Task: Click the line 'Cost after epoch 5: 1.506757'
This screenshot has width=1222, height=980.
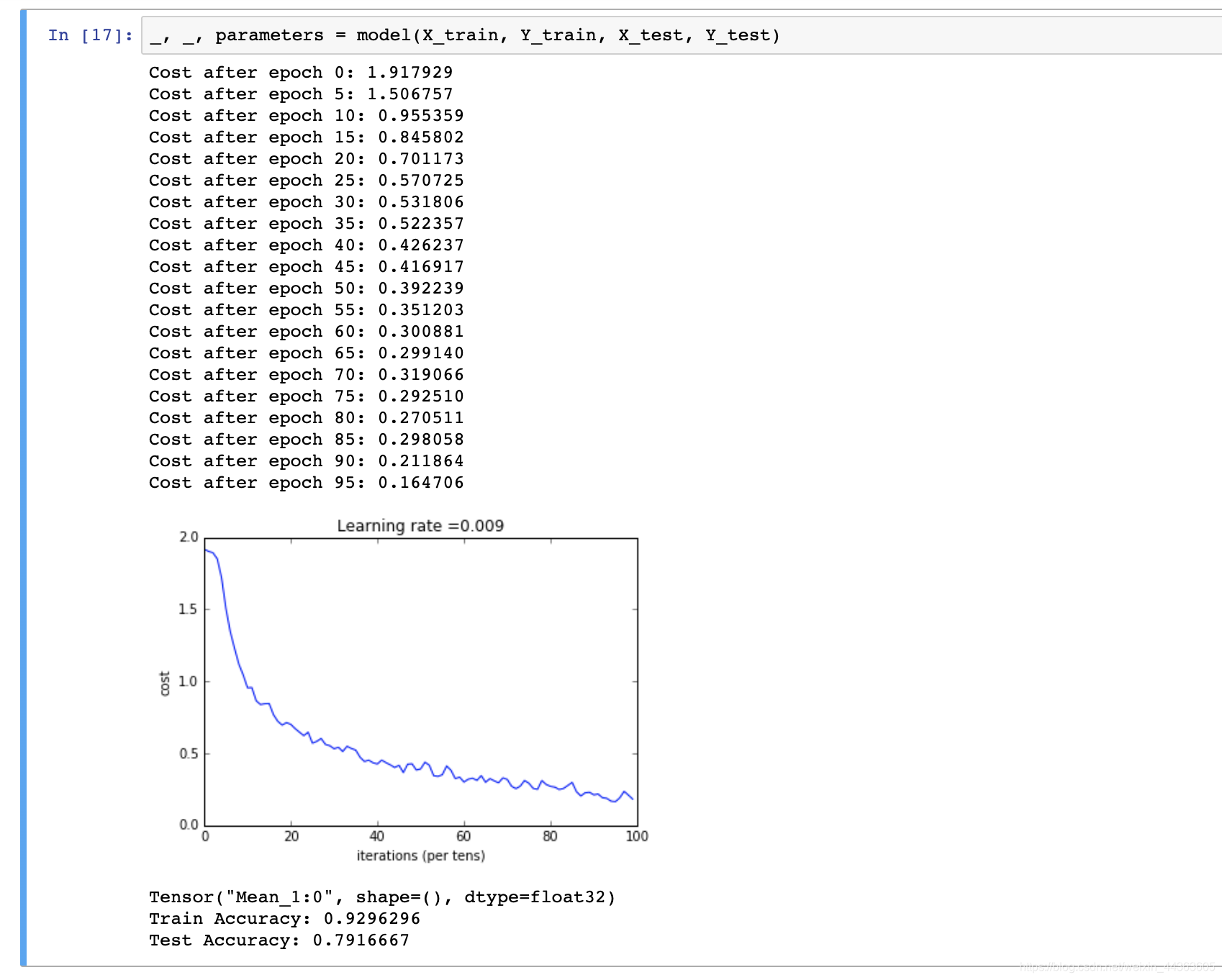Action: (301, 94)
